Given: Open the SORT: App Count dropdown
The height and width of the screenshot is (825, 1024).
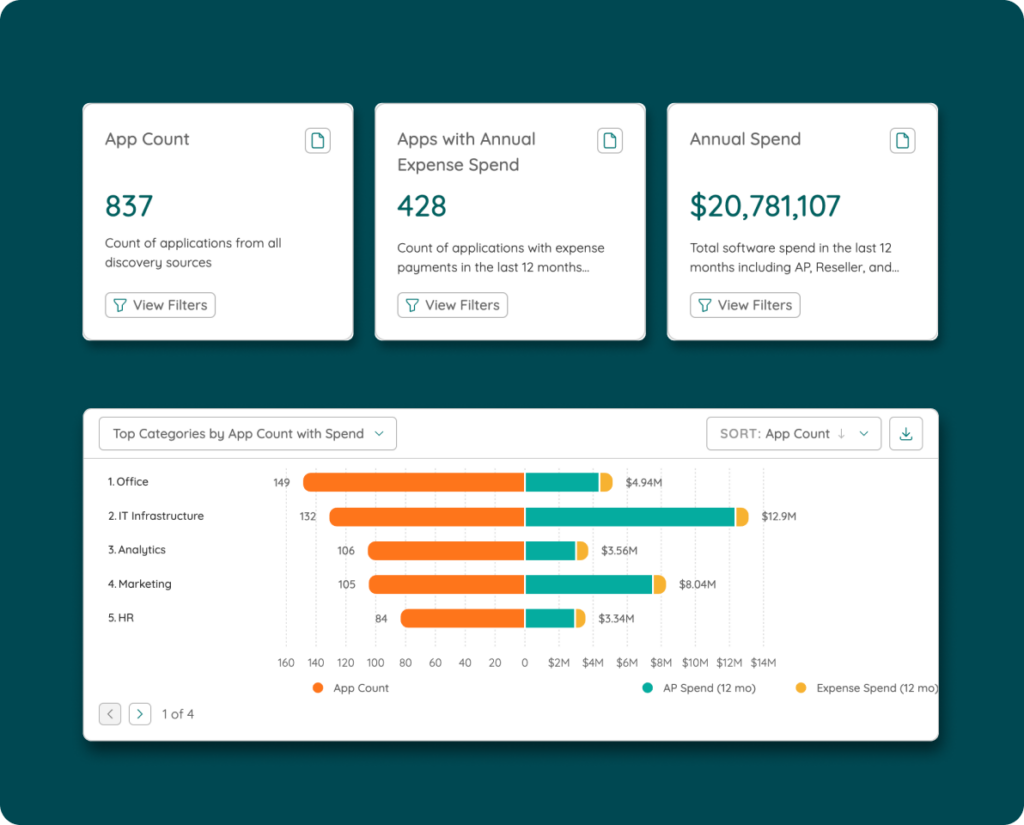Looking at the screenshot, I should (794, 434).
